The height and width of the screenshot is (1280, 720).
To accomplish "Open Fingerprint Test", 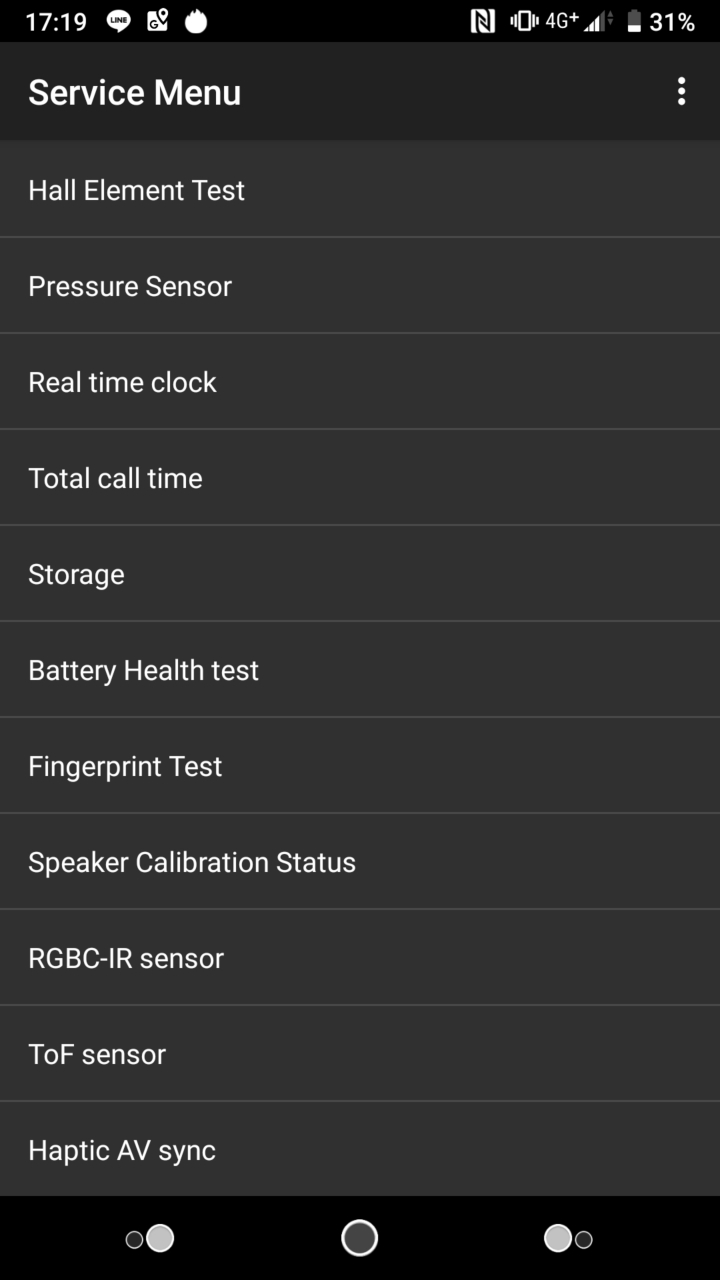I will click(360, 766).
